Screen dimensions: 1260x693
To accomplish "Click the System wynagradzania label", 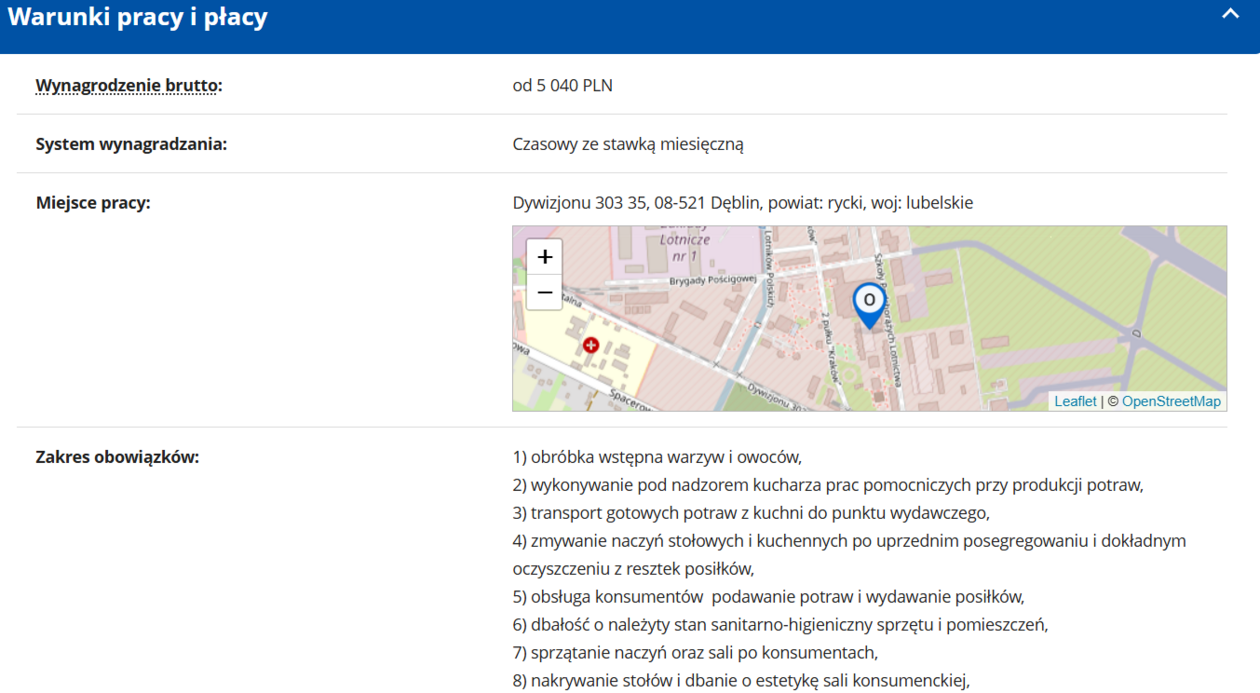I will point(131,144).
